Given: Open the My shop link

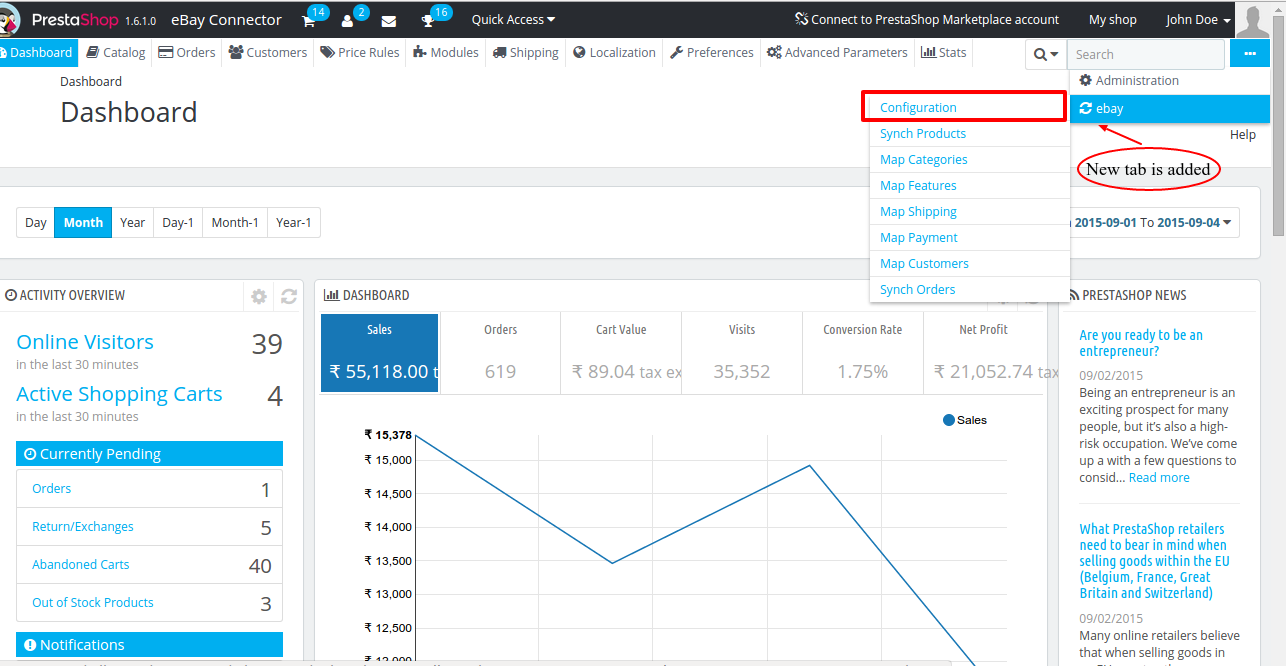Looking at the screenshot, I should [x=1113, y=20].
